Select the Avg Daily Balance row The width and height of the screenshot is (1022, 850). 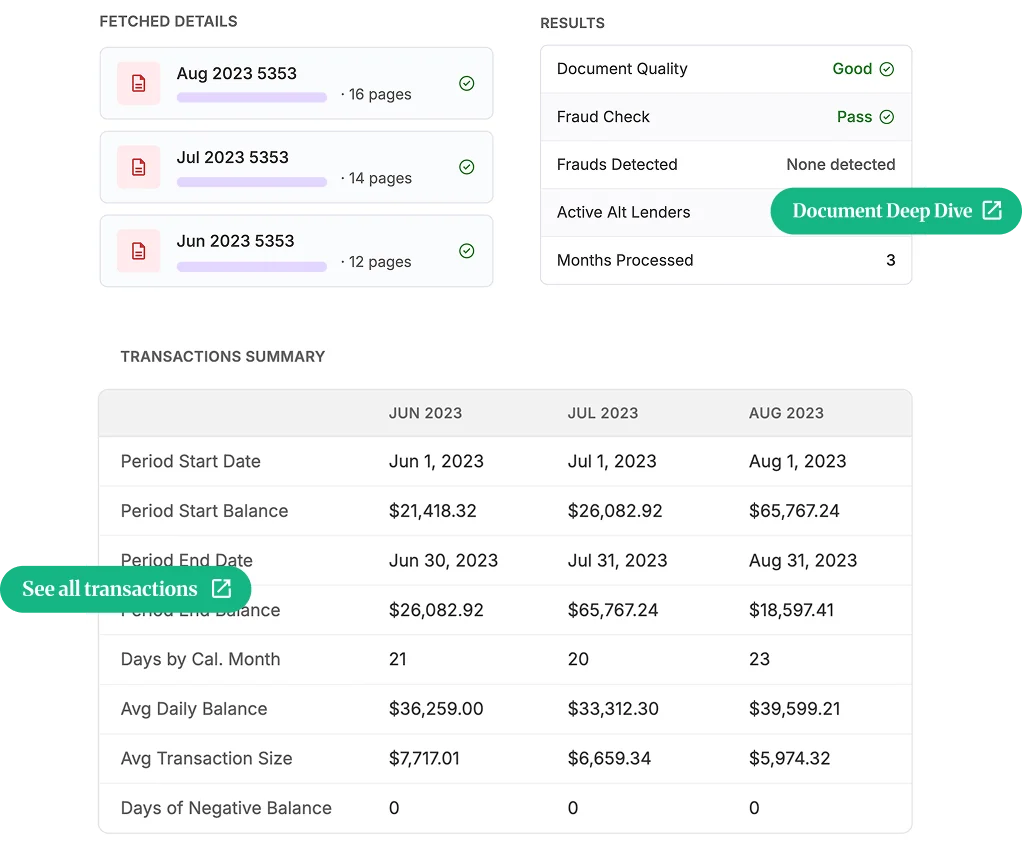tap(193, 709)
